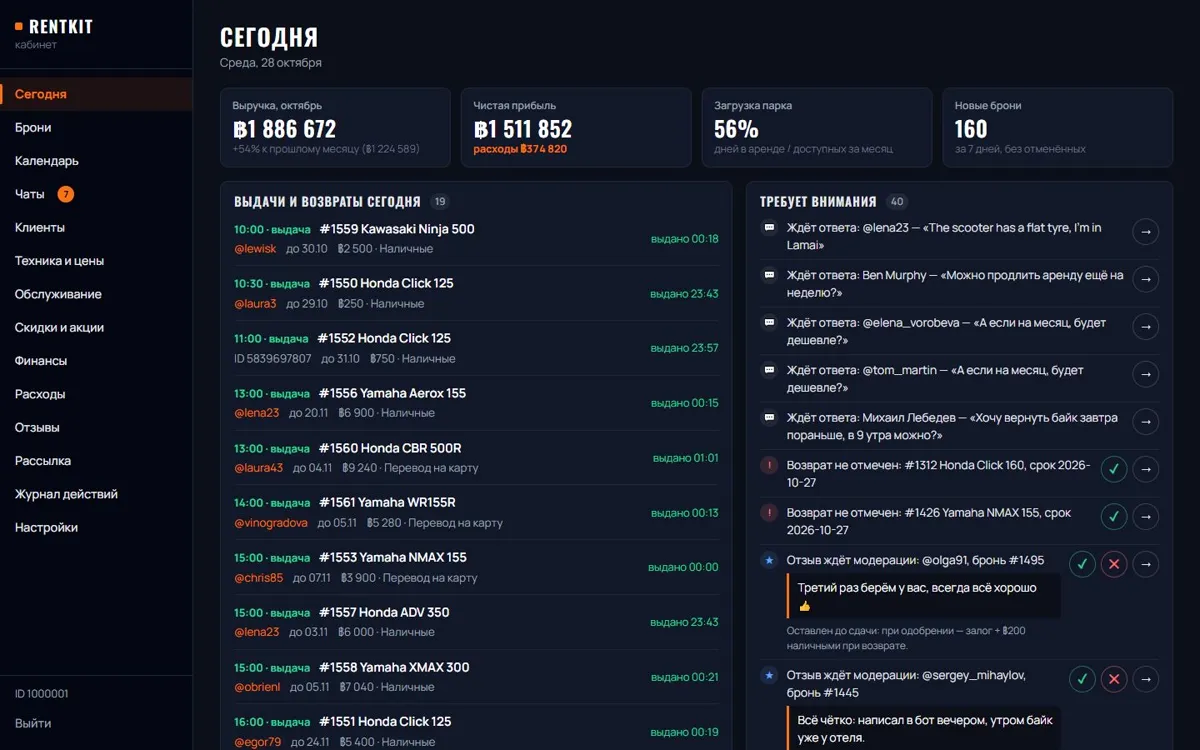Open Финансы section
Screen dimensions: 1200x750
pos(96,361)
